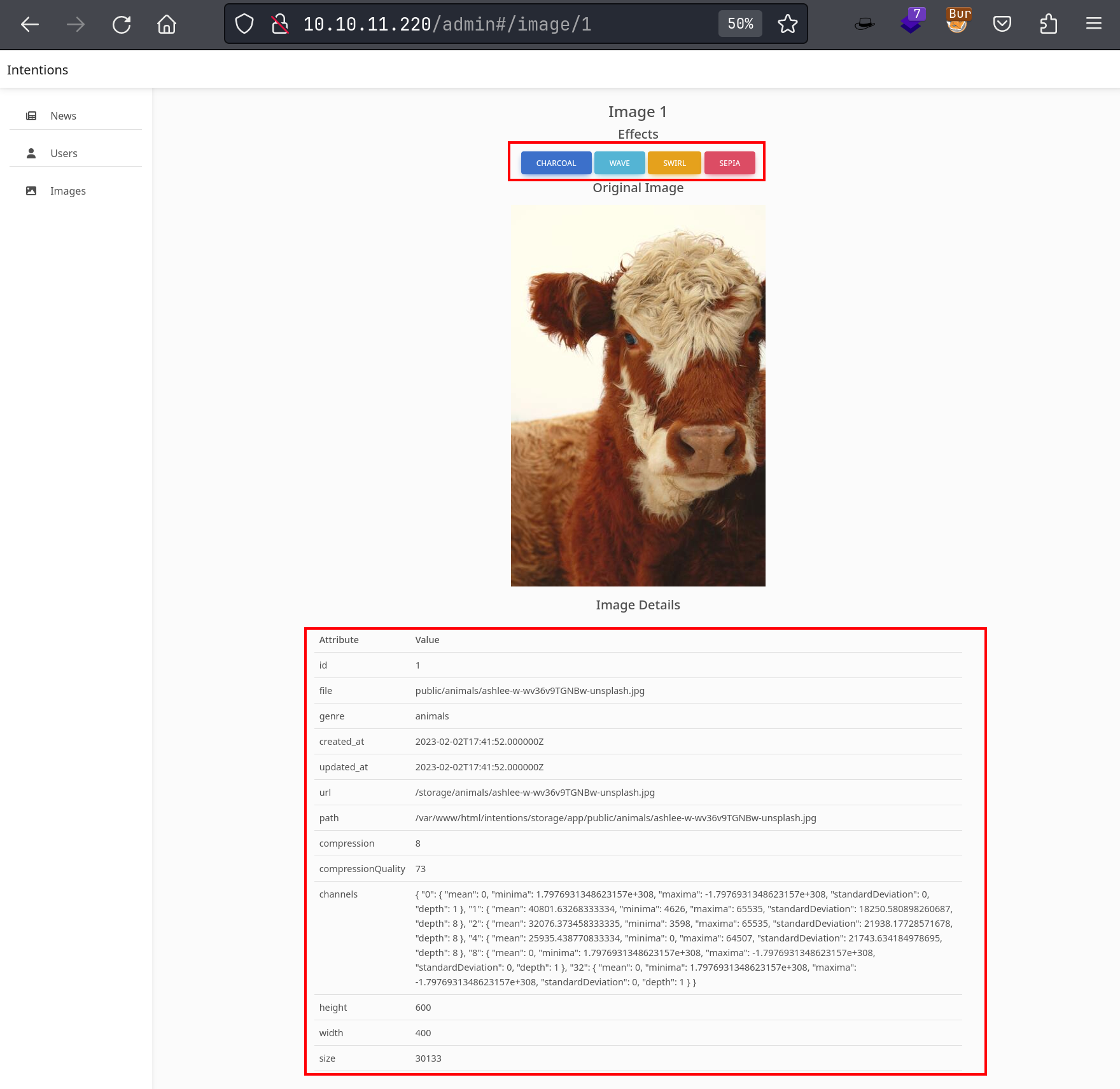This screenshot has width=1120, height=1089.
Task: Click the Intentions site title
Action: 38,70
